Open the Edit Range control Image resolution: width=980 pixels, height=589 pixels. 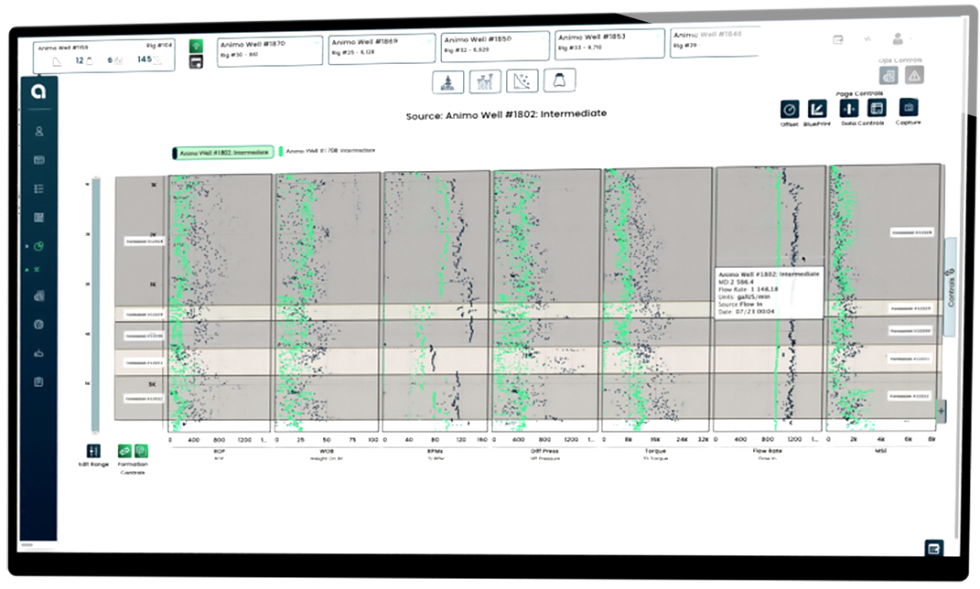click(x=93, y=451)
